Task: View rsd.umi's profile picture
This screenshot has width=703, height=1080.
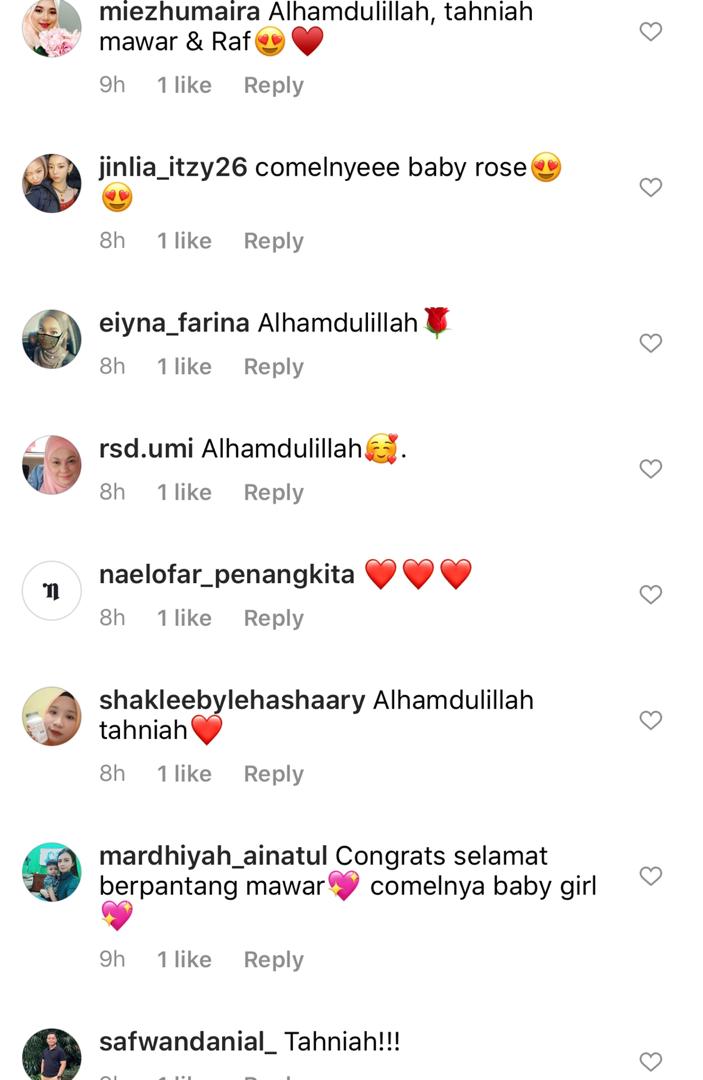Action: coord(52,465)
